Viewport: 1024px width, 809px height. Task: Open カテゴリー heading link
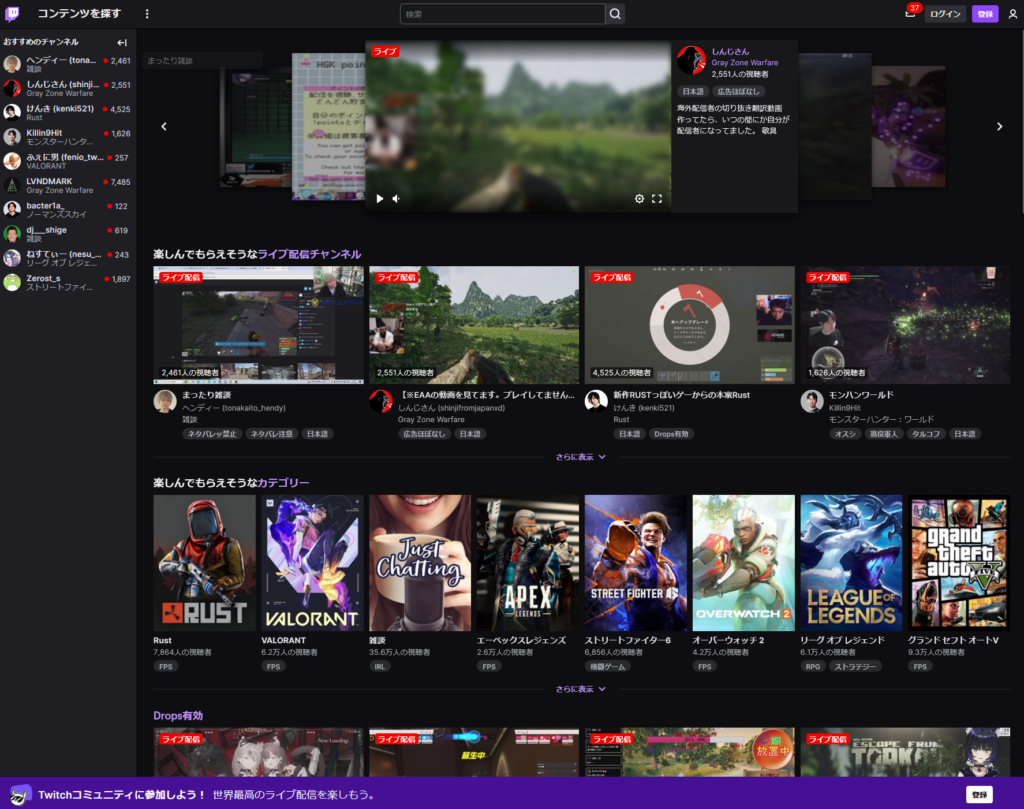pyautogui.click(x=283, y=483)
